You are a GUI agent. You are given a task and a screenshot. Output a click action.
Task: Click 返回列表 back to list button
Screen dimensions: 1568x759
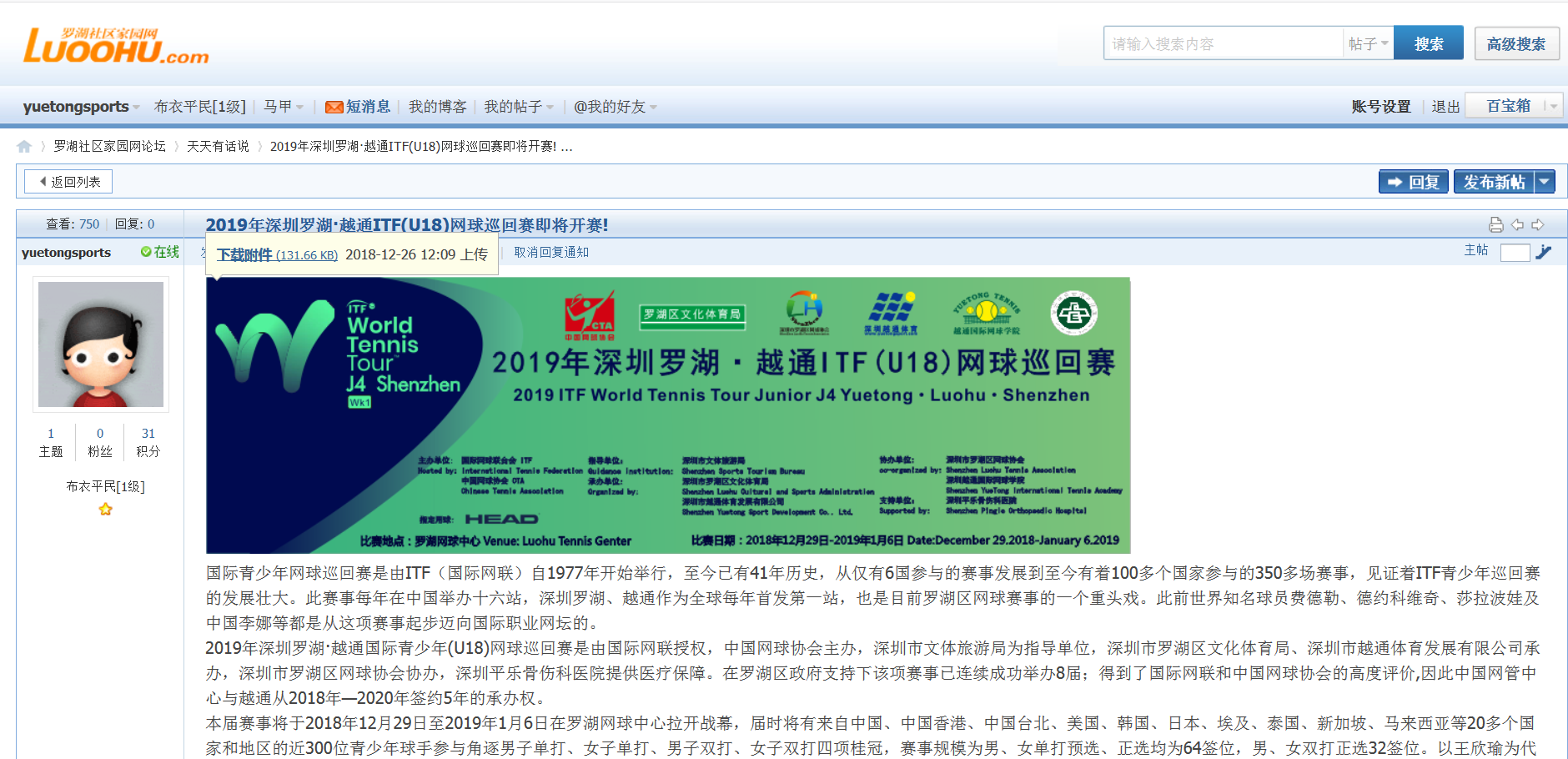68,182
